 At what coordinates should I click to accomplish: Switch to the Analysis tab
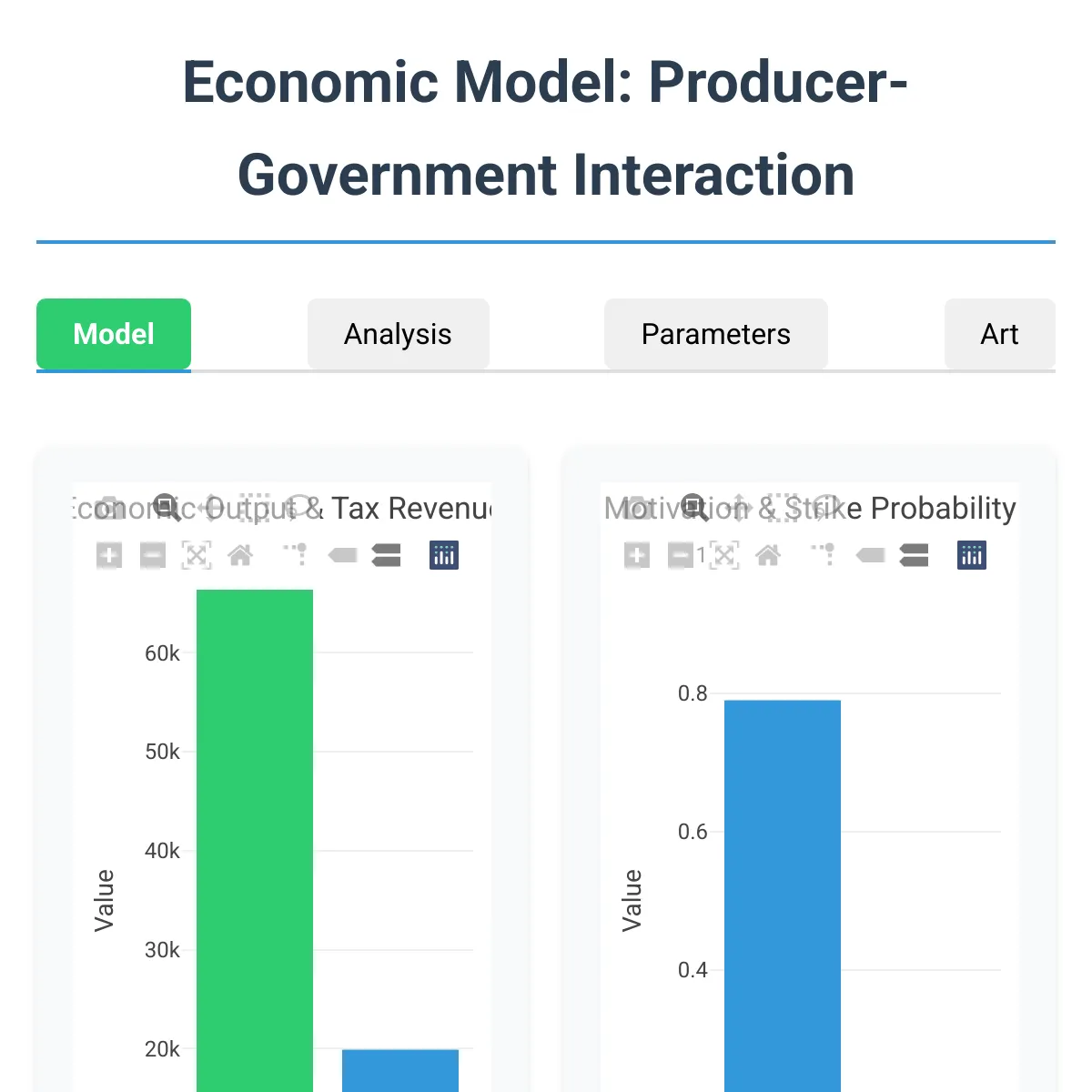[398, 334]
